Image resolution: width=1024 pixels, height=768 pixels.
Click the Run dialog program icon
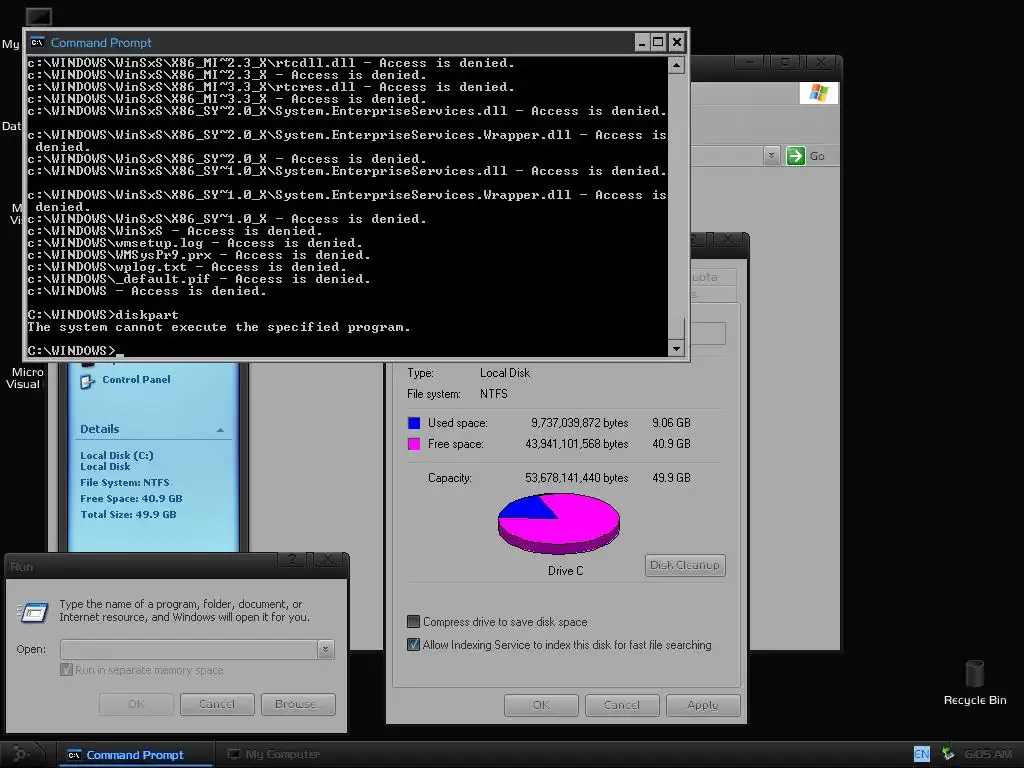[33, 612]
